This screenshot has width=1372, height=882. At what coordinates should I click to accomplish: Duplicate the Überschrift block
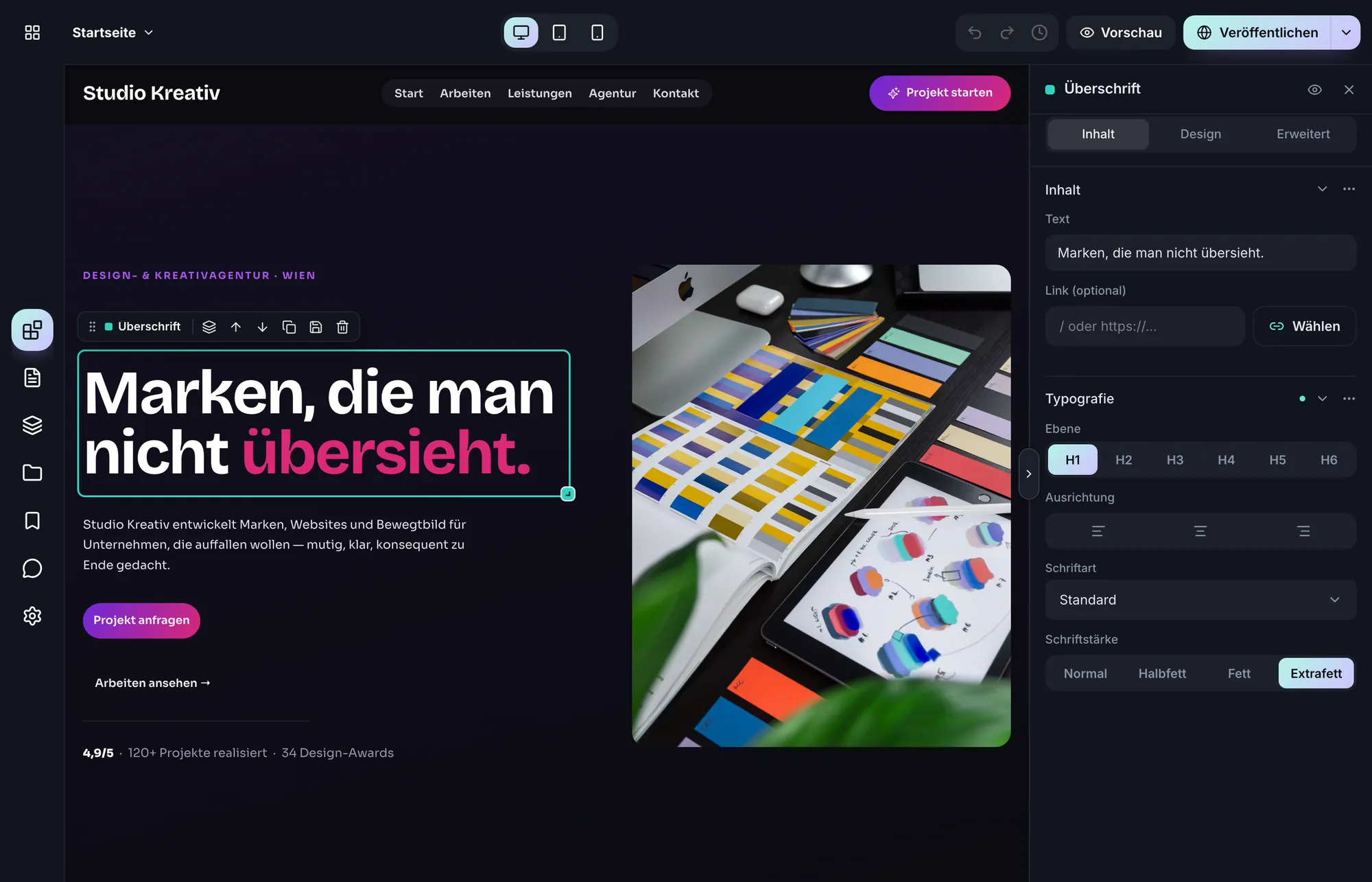coord(289,327)
